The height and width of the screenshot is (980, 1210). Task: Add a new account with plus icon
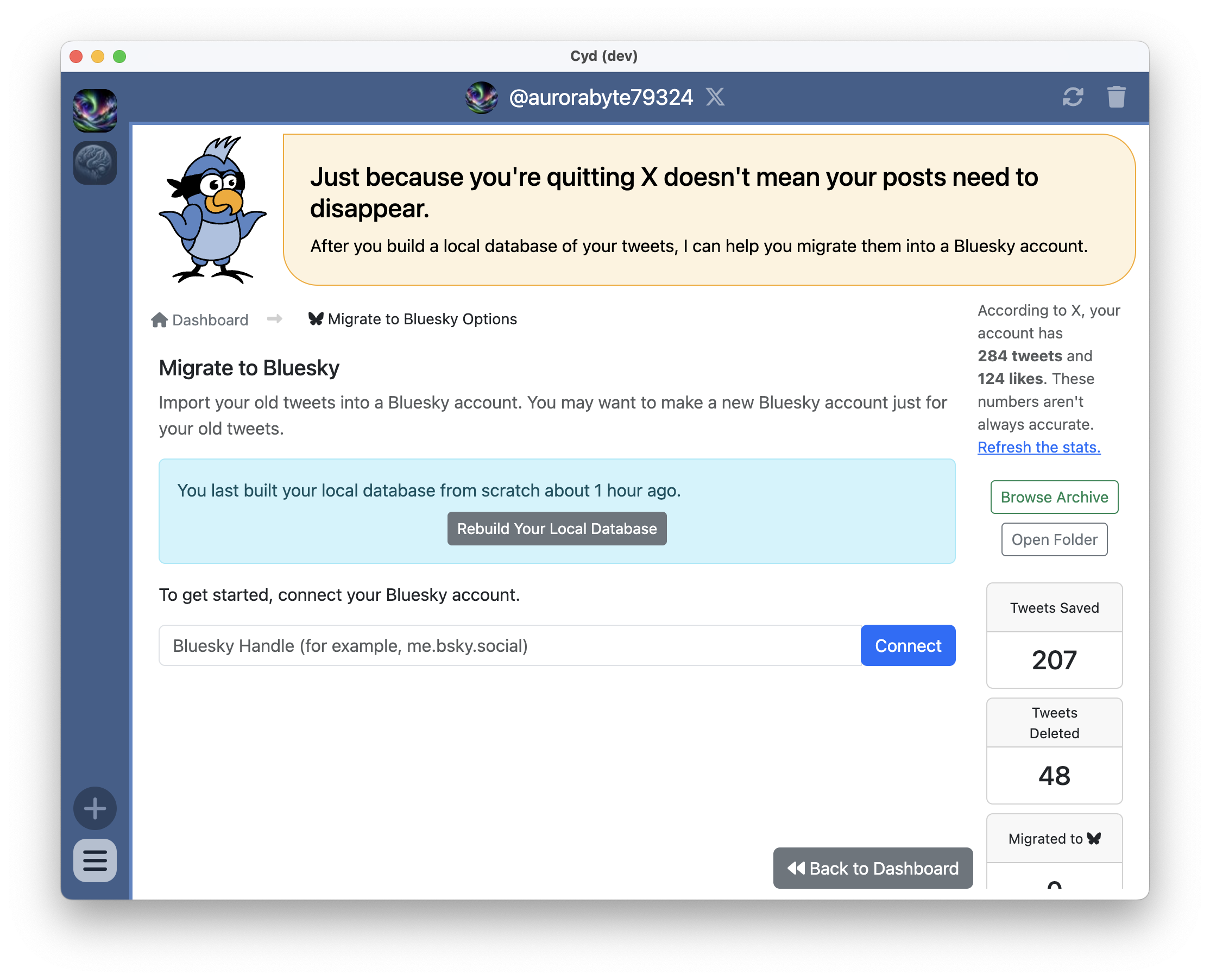(x=95, y=808)
